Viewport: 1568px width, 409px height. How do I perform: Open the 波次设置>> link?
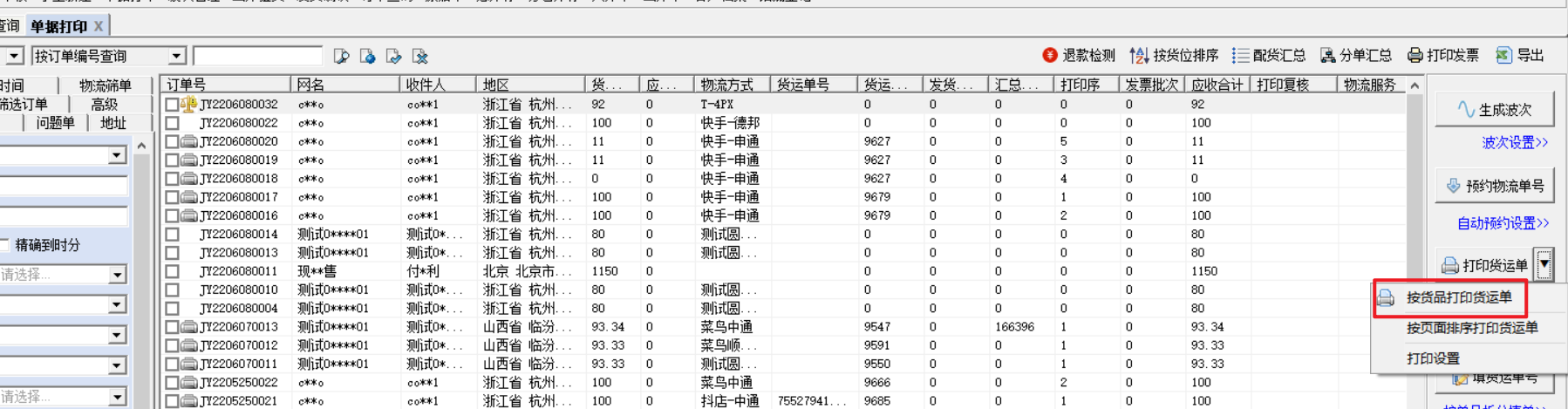[1515, 142]
